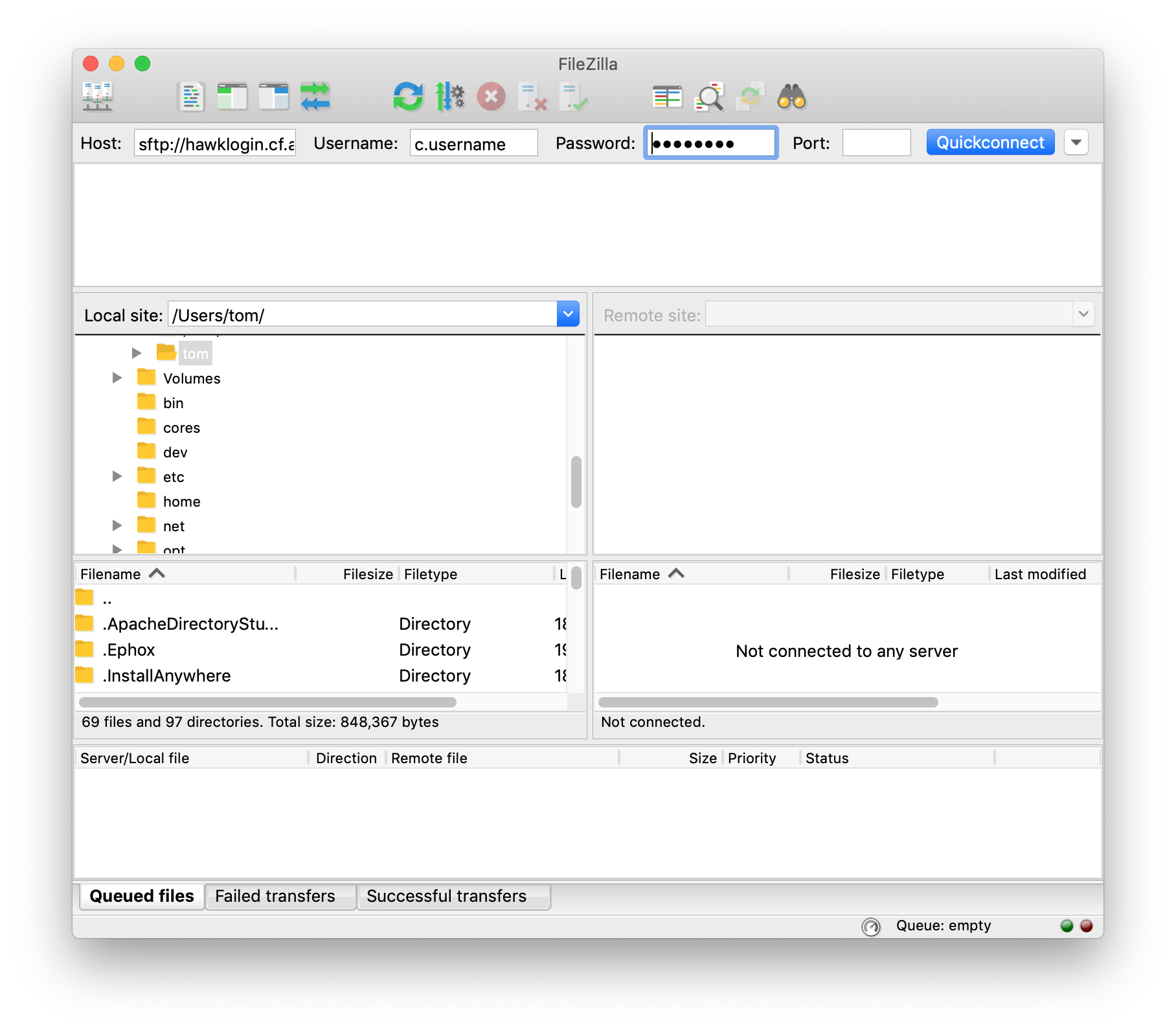Viewport: 1176px width, 1034px height.
Task: Click remote file list horizontal scrollbar
Action: pos(768,702)
